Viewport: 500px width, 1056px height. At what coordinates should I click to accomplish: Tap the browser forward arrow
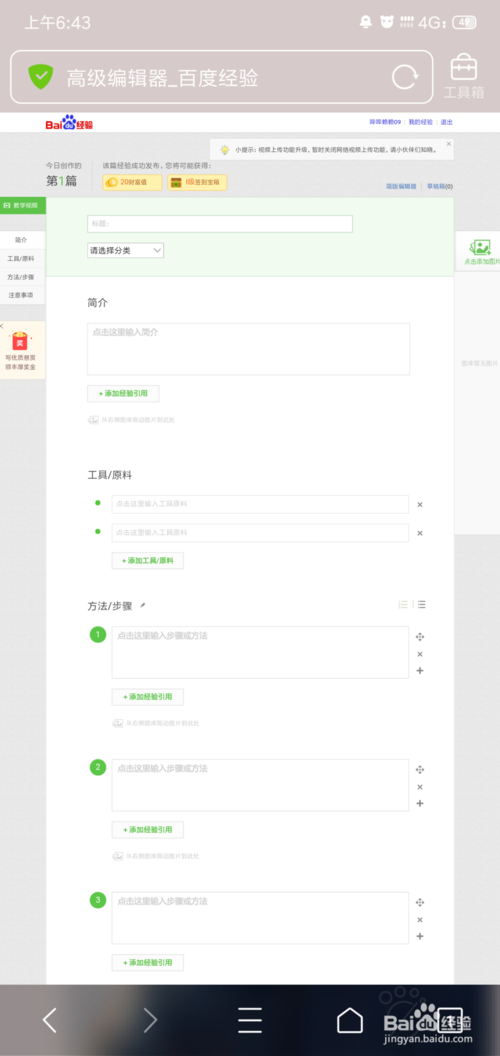pyautogui.click(x=150, y=1020)
